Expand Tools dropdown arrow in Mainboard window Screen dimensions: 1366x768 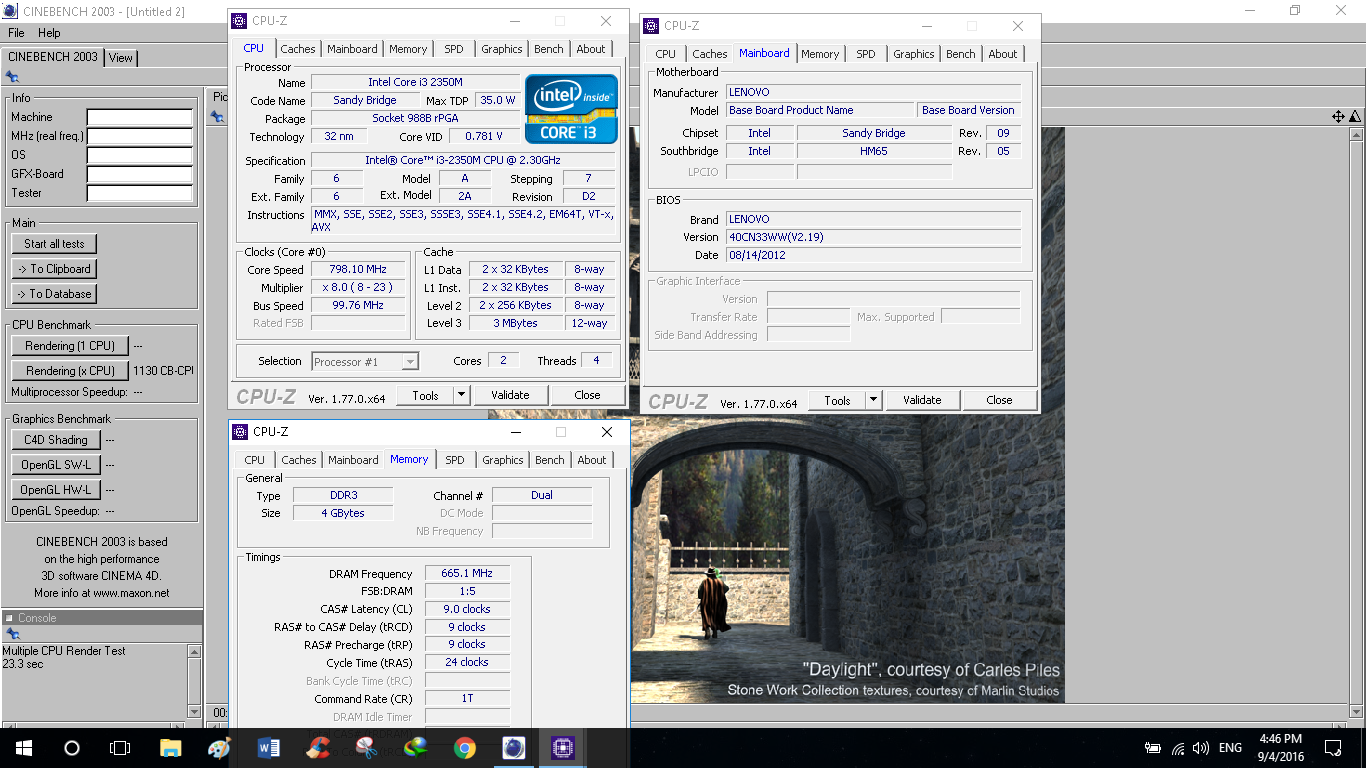873,400
